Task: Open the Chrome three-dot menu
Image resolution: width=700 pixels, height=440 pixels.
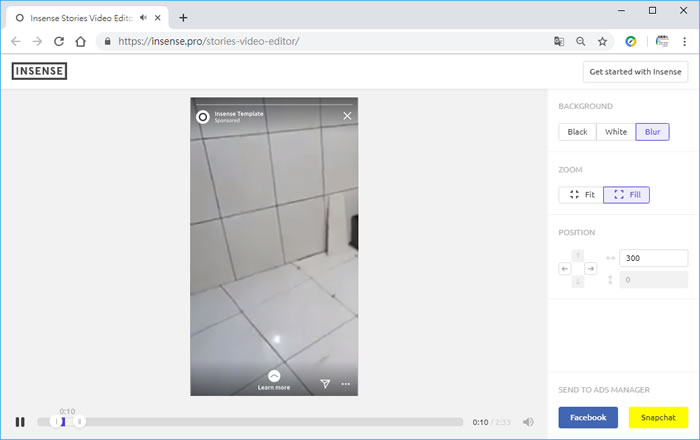Action: pos(684,42)
